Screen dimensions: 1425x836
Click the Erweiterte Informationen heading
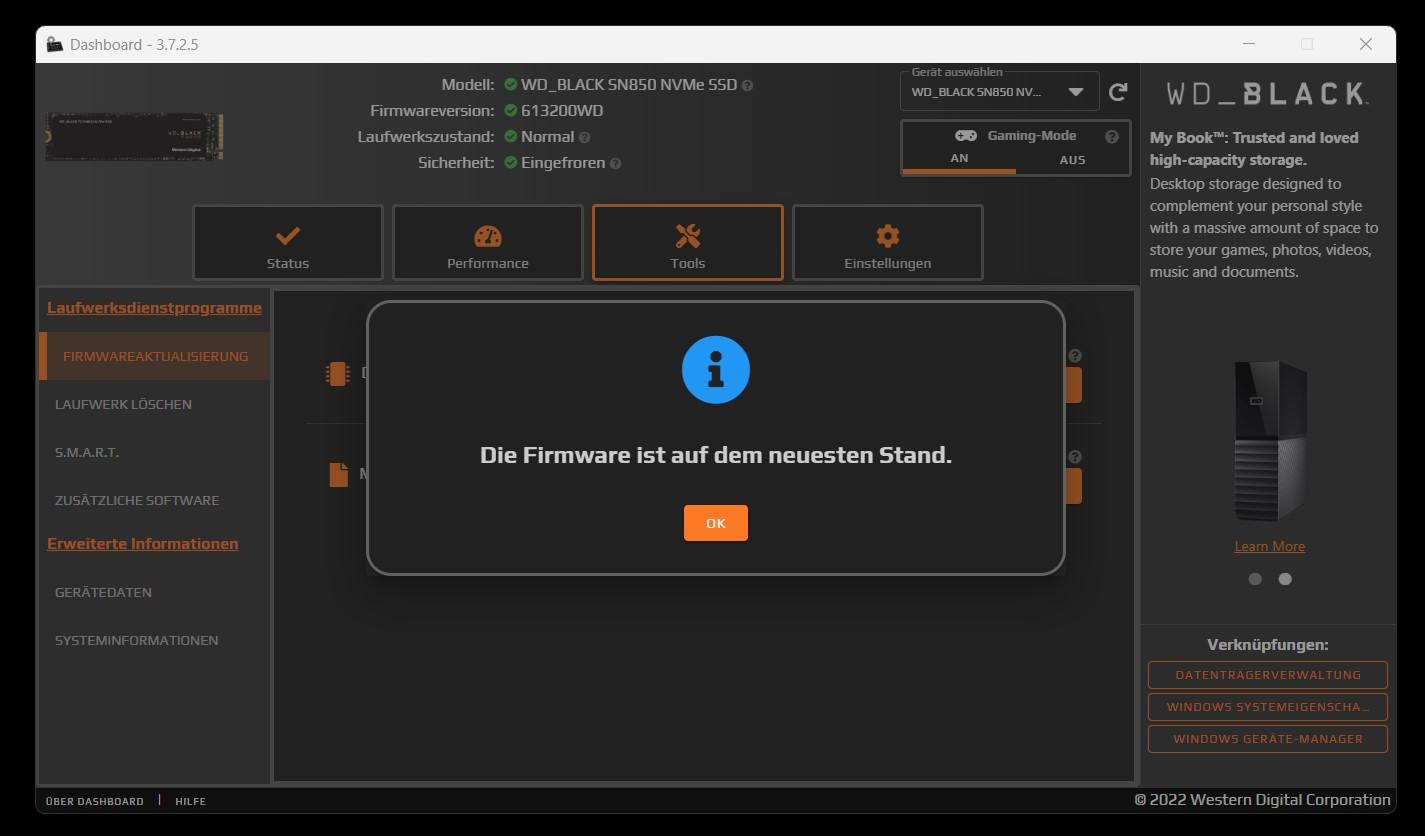[143, 544]
